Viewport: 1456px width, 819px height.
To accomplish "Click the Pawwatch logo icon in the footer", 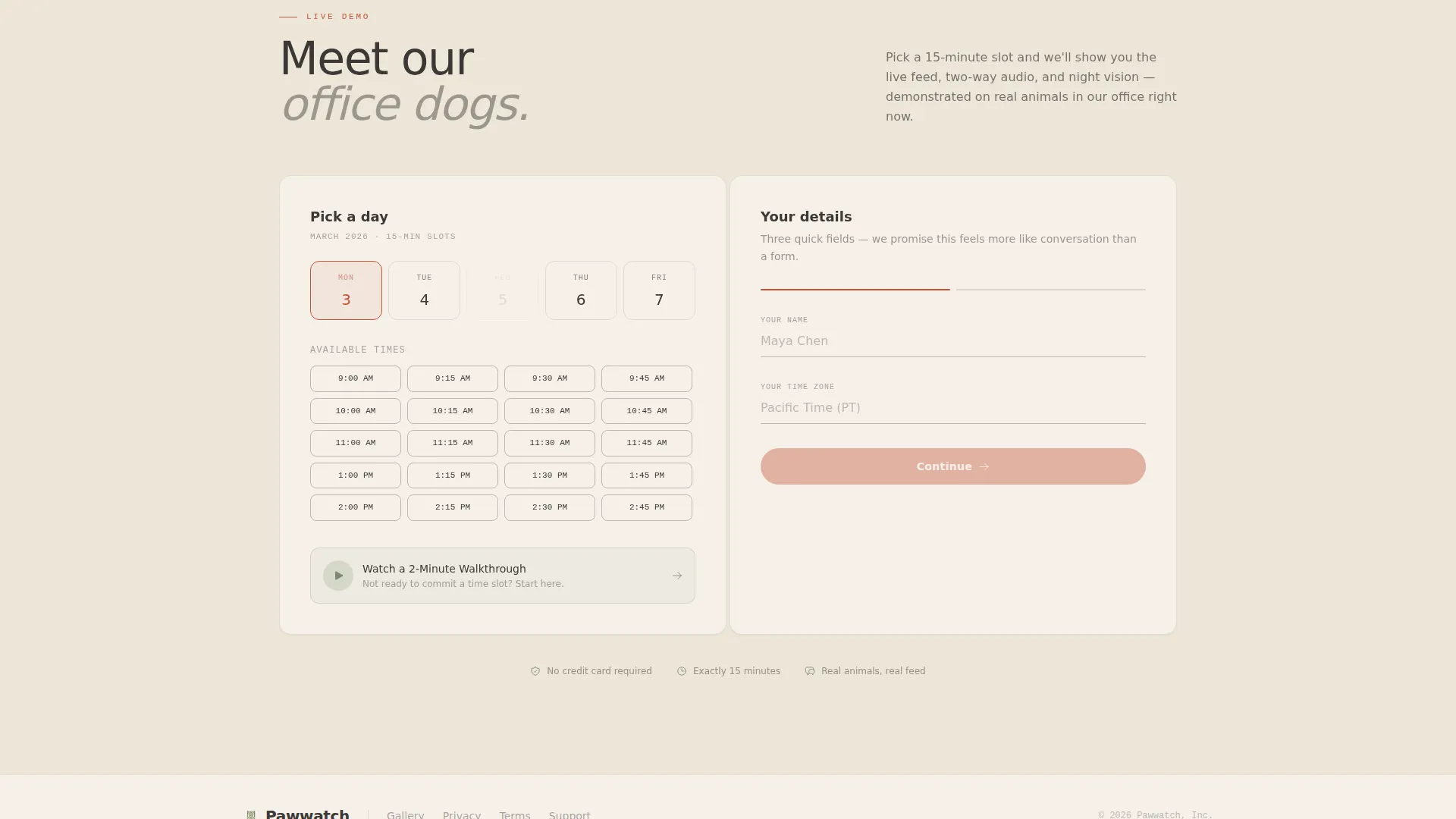I will [x=251, y=814].
